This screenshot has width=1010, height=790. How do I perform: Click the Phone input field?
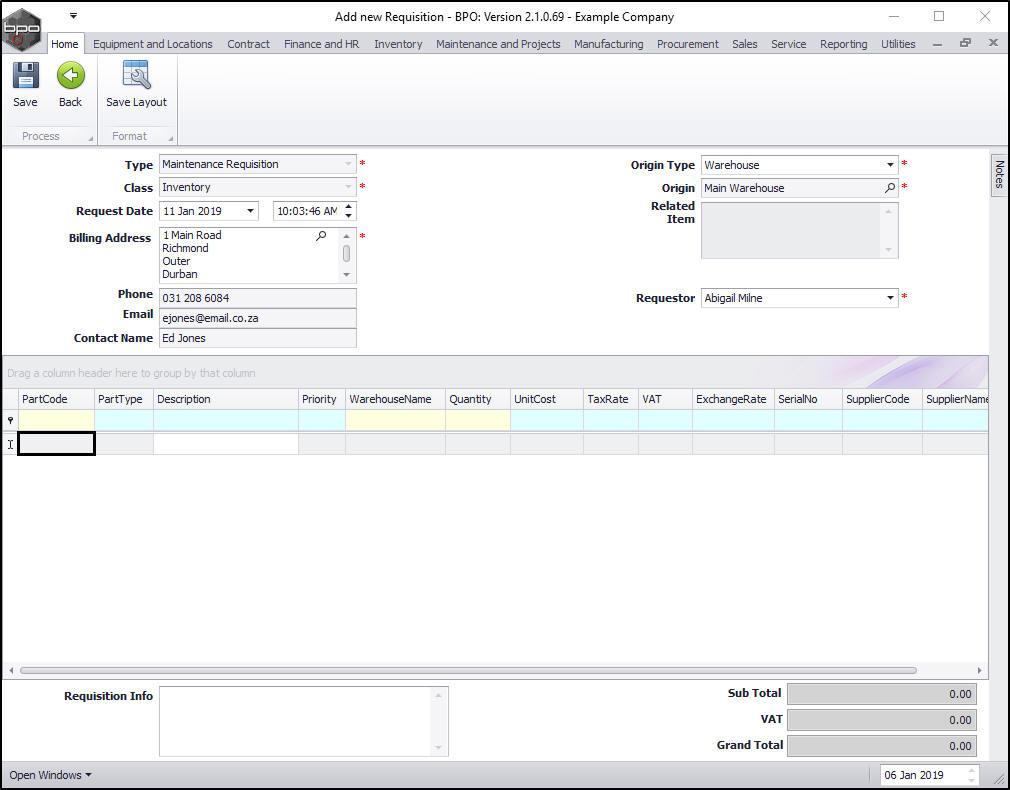258,298
